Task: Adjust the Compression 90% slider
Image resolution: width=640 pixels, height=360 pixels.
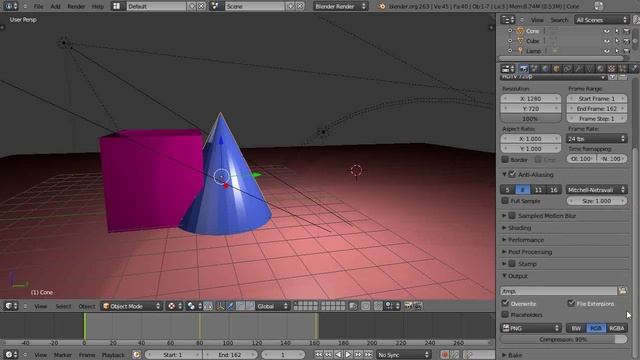Action: 564,340
